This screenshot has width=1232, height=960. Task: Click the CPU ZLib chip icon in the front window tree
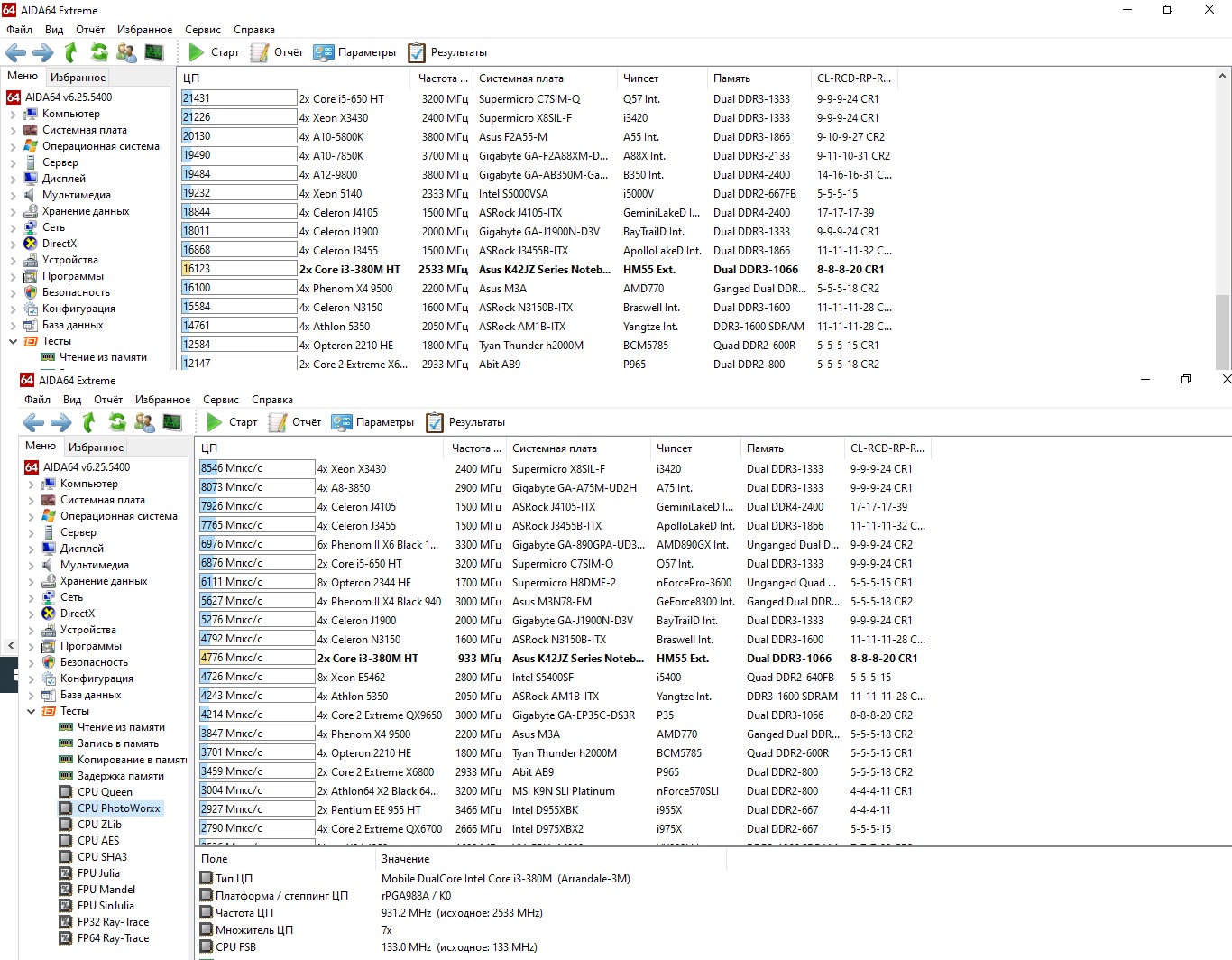[66, 825]
